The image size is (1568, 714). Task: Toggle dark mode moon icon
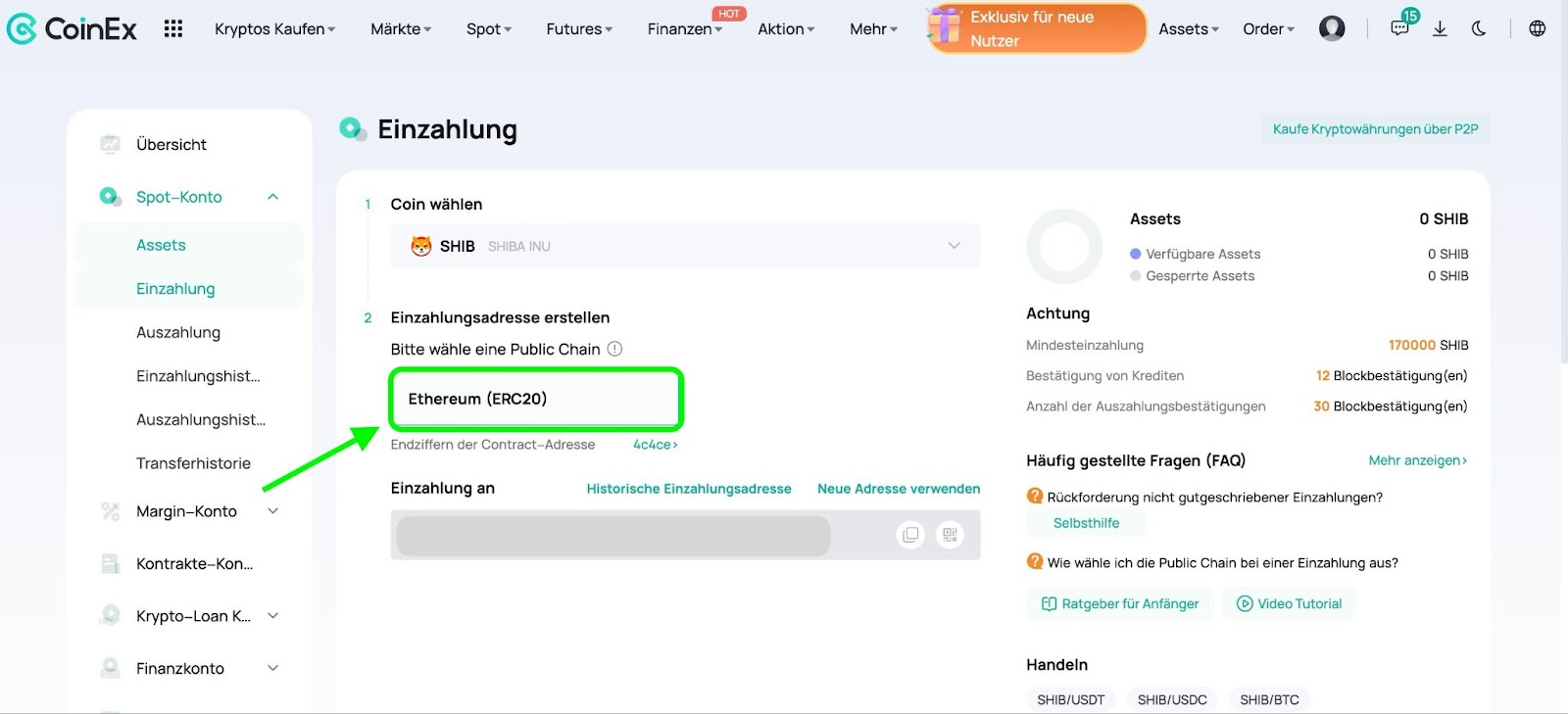(1479, 28)
